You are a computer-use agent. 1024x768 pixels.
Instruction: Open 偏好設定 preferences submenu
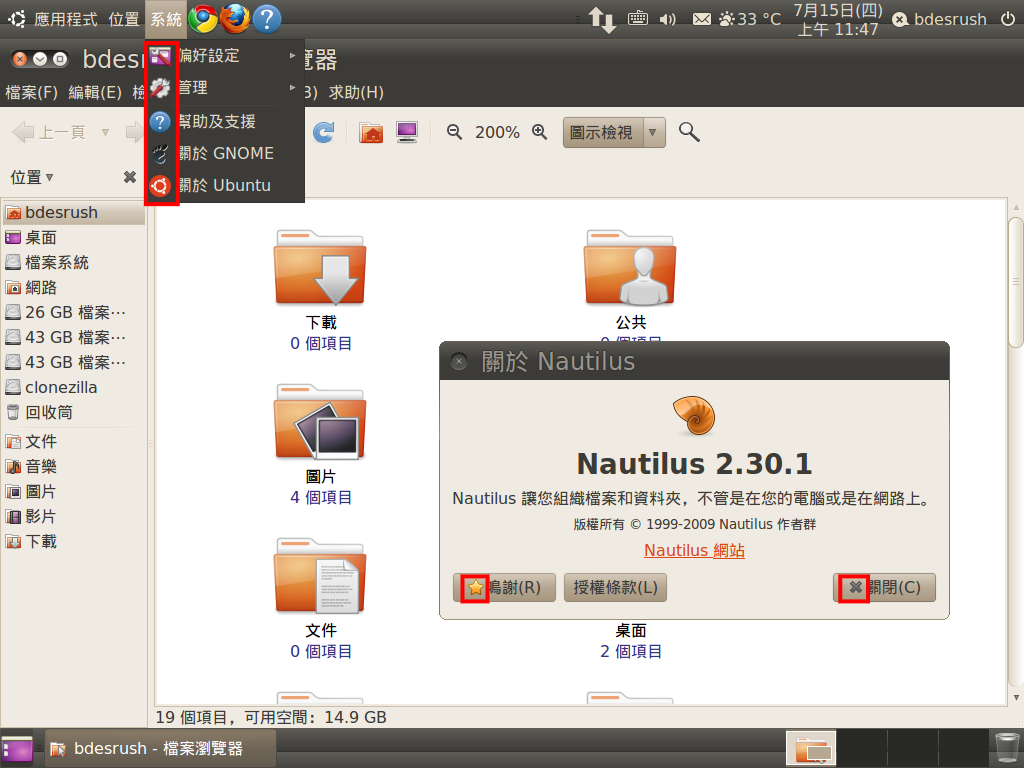click(225, 56)
